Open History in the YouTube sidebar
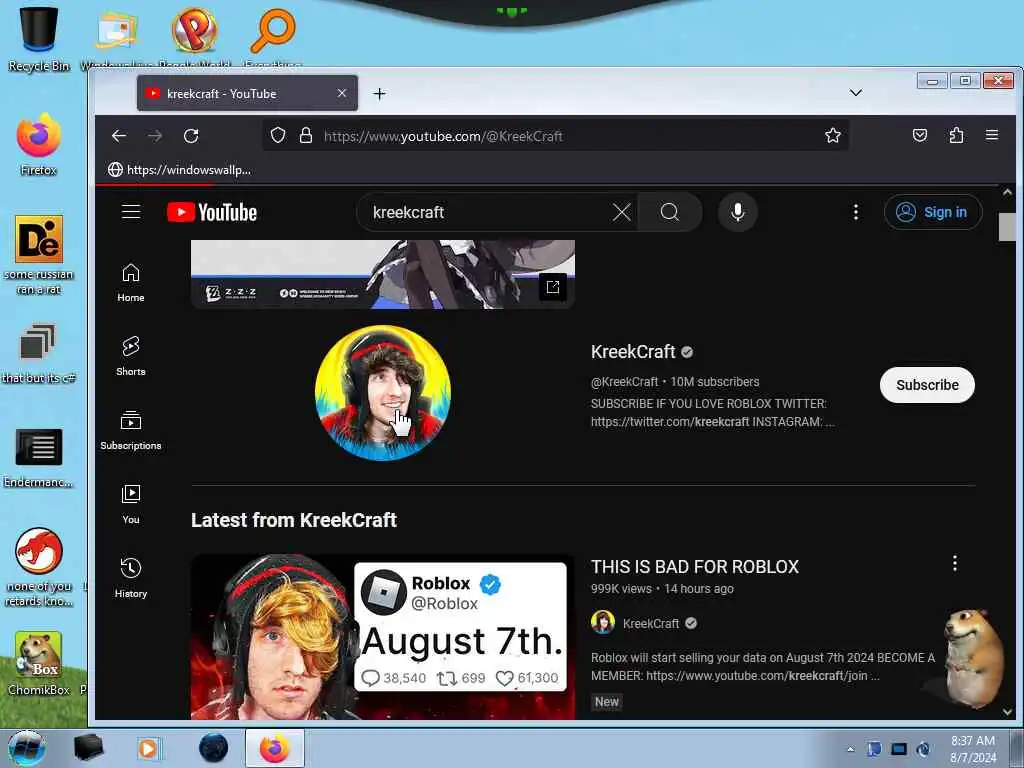Viewport: 1024px width, 768px height. (131, 578)
